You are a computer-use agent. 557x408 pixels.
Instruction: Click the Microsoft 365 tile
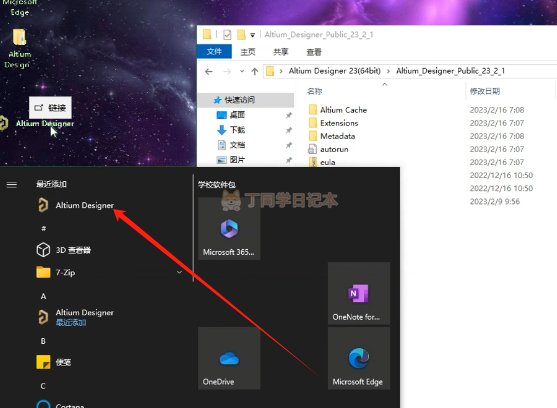point(229,229)
